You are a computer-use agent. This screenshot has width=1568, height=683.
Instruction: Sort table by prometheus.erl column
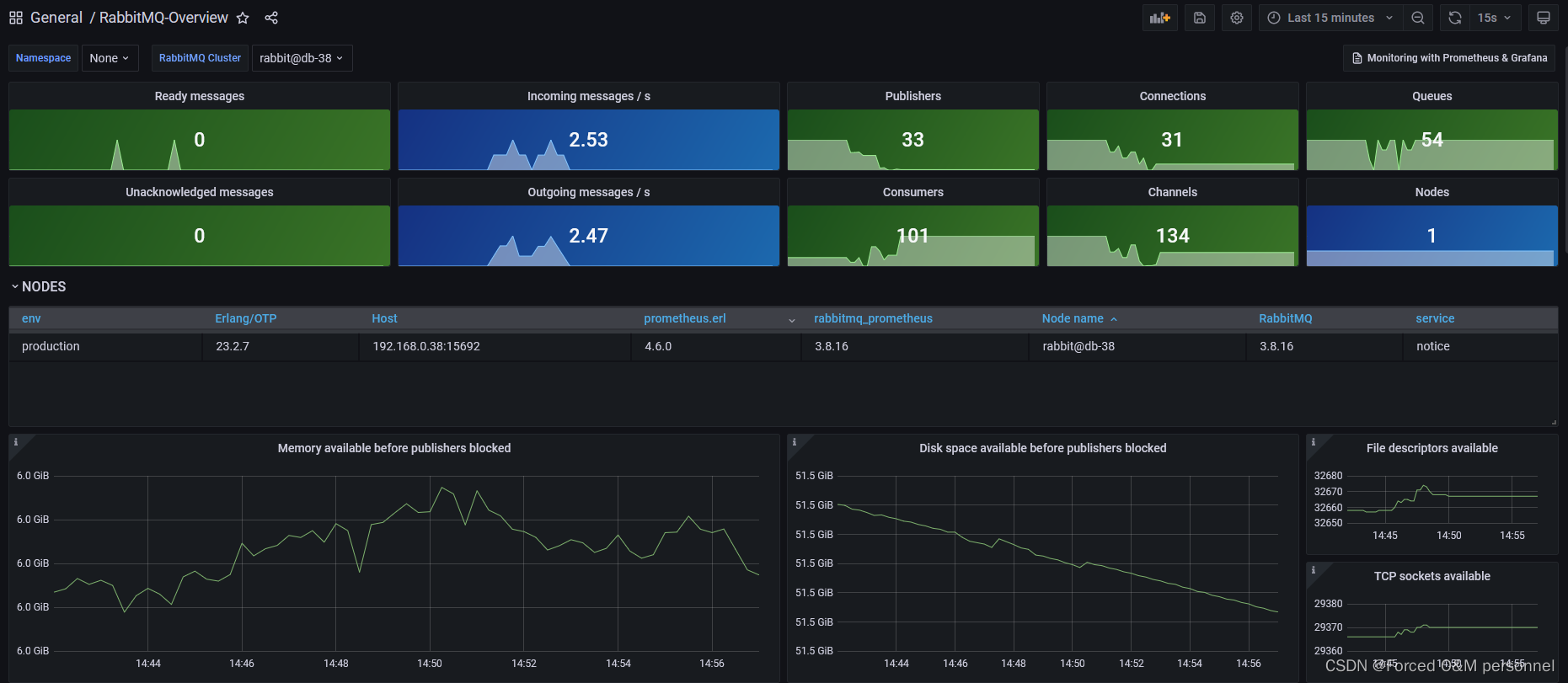point(685,318)
